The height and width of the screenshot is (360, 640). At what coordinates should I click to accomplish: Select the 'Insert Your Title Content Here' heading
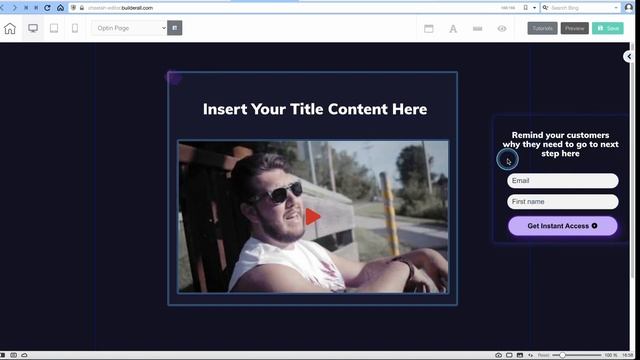point(315,109)
